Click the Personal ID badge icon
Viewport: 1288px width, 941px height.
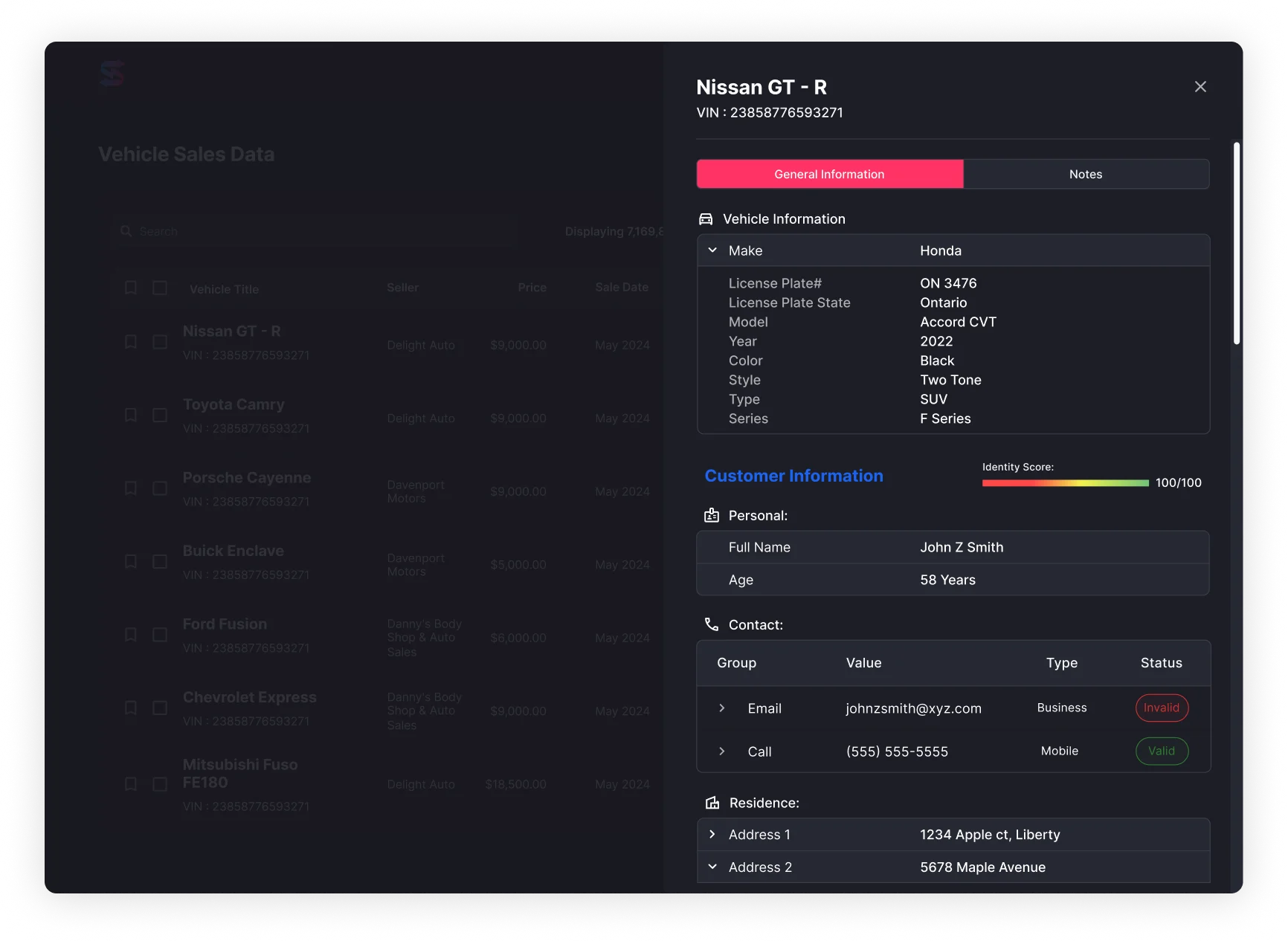tap(712, 515)
